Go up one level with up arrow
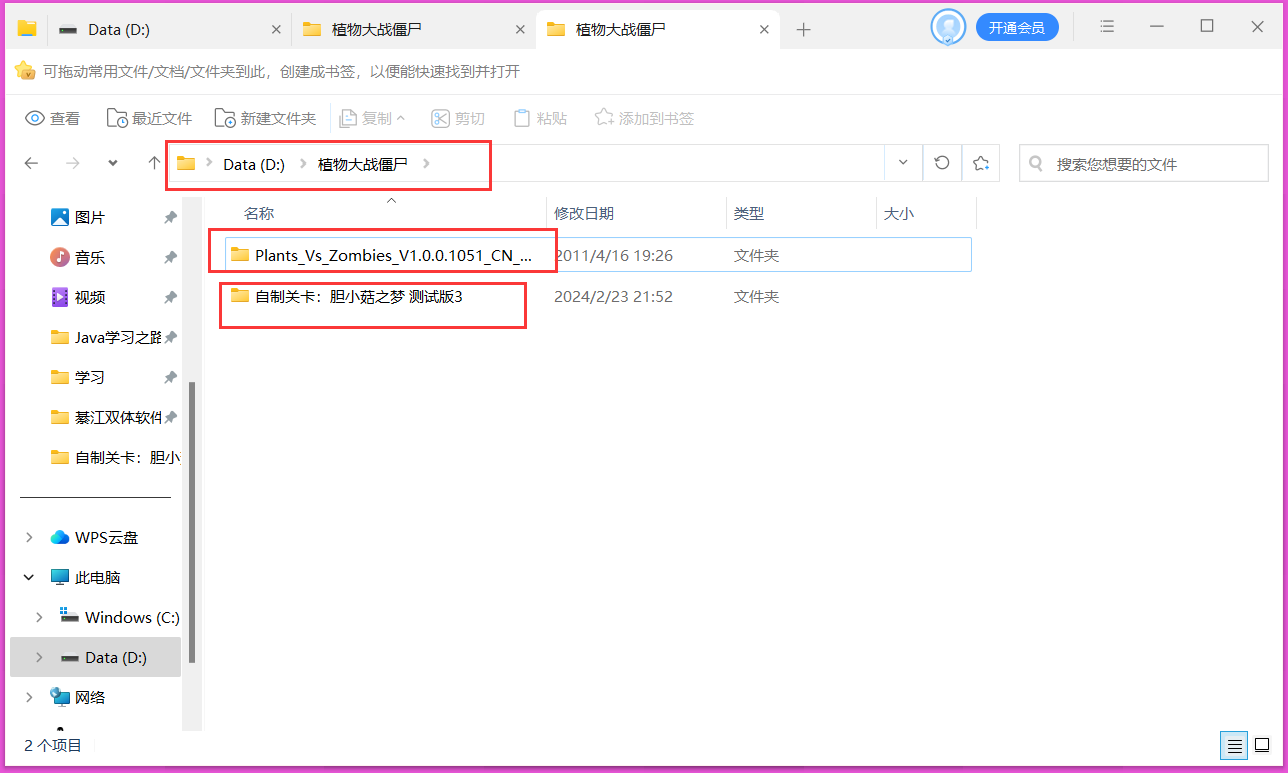1288x773 pixels. 154,163
